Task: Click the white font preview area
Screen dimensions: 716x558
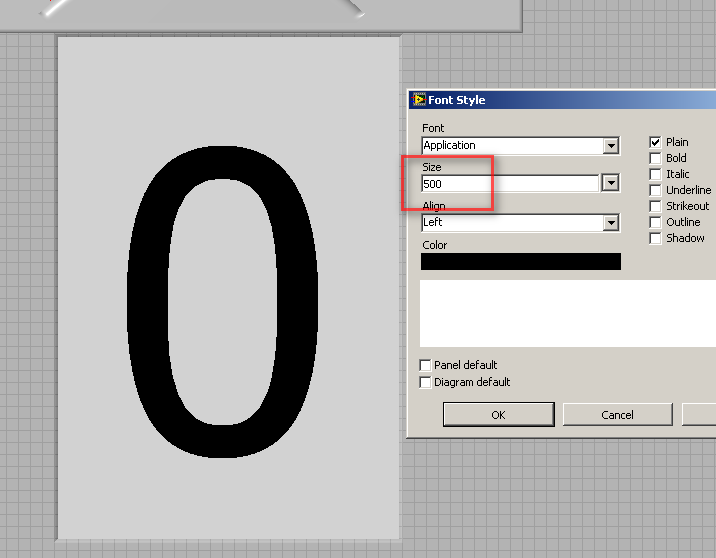Action: click(x=567, y=313)
